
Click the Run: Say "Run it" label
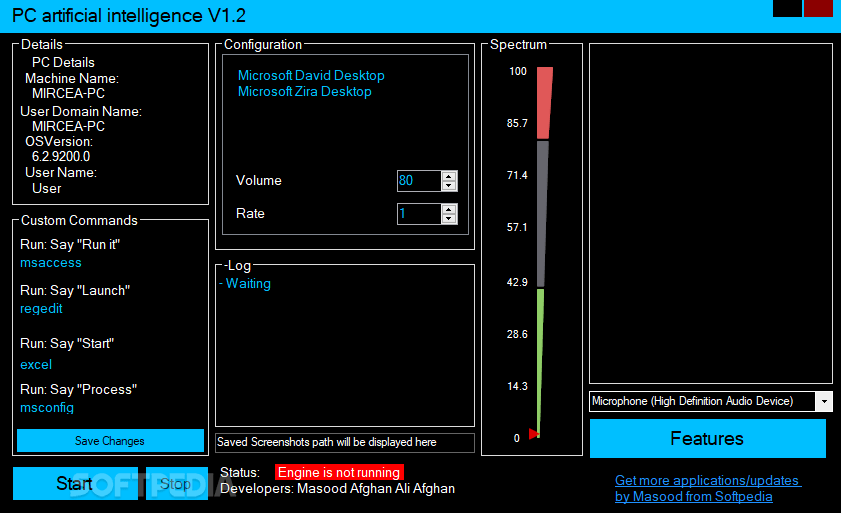[x=70, y=245]
